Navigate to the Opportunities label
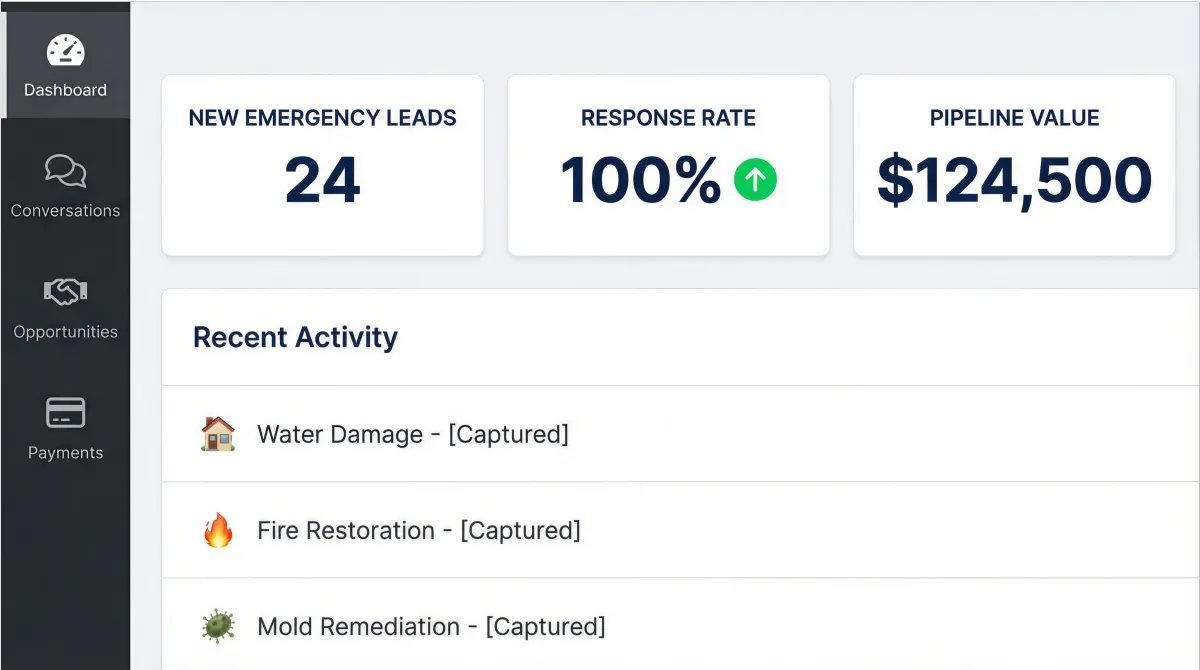 pos(66,332)
